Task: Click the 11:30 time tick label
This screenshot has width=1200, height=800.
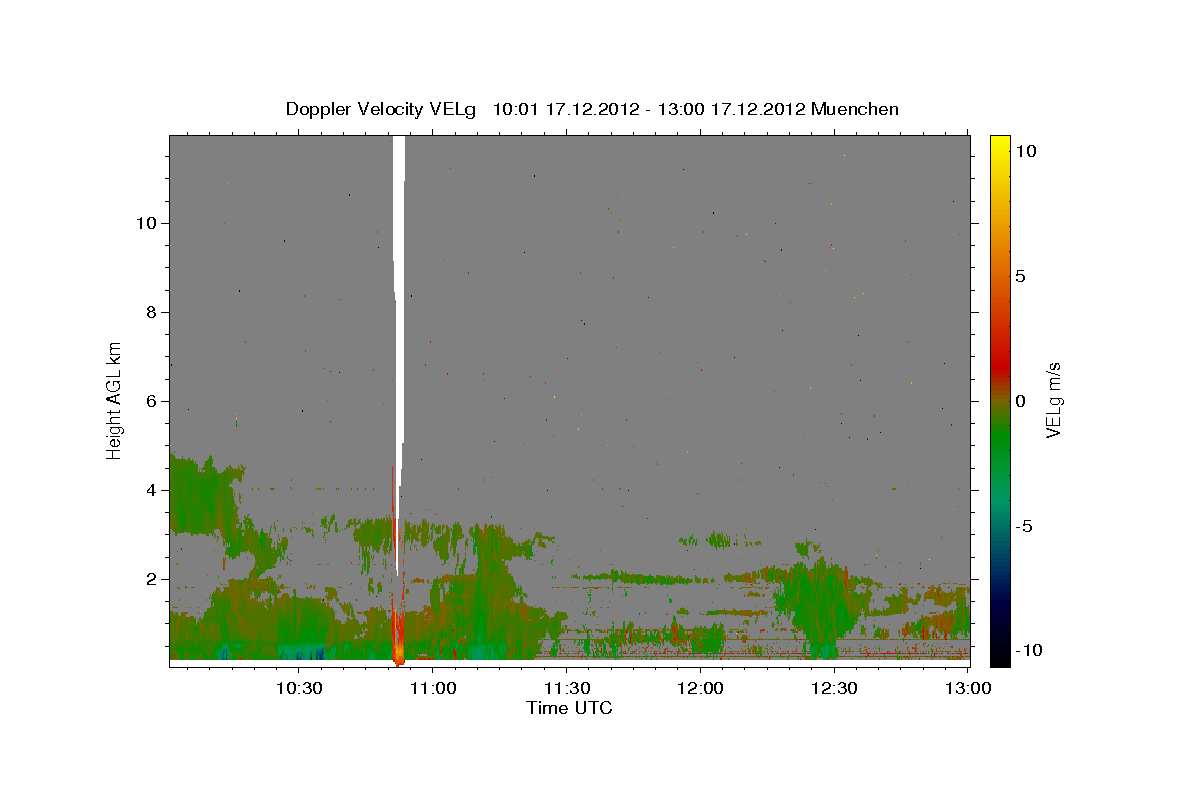Action: point(567,688)
